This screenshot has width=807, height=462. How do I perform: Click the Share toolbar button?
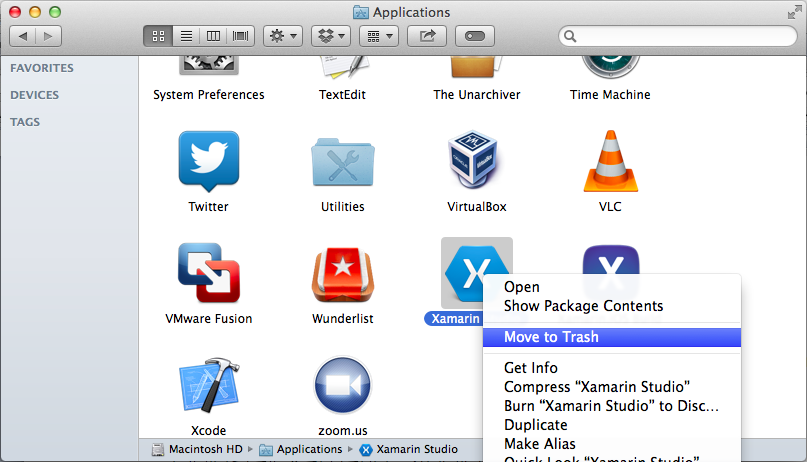point(428,36)
